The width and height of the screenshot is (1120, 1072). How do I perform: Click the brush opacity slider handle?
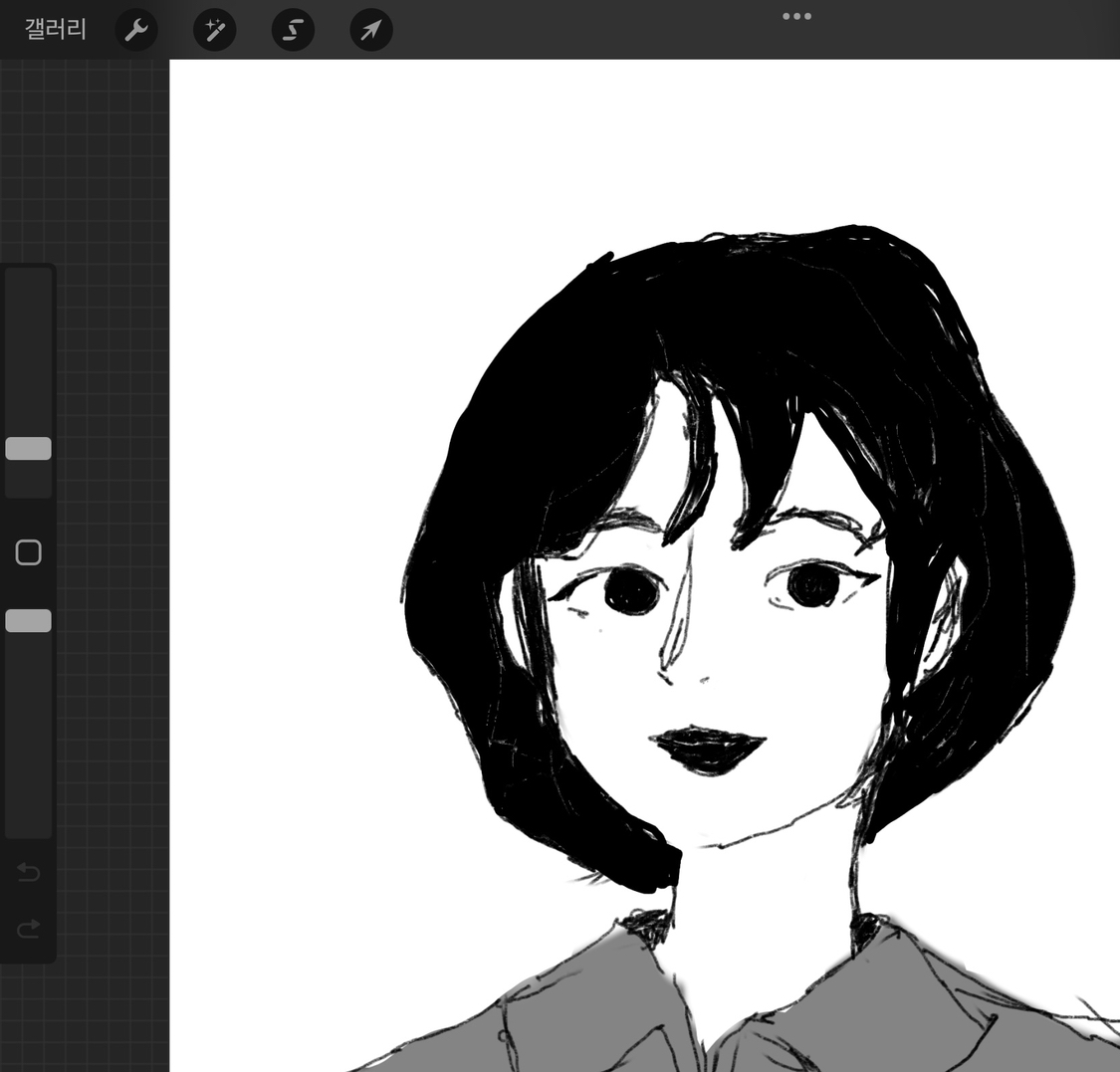click(28, 621)
